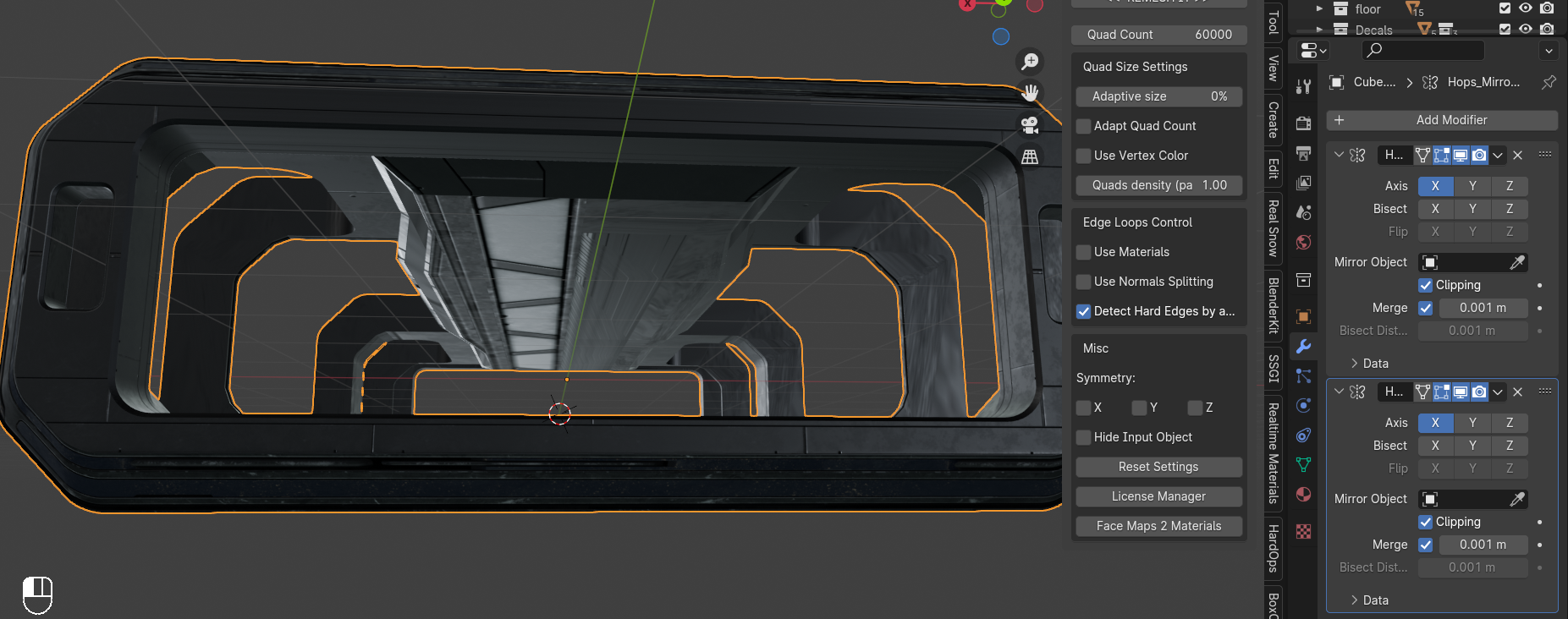The height and width of the screenshot is (619, 1568).
Task: Pin the properties editor with the pin icon
Action: pos(1549,82)
